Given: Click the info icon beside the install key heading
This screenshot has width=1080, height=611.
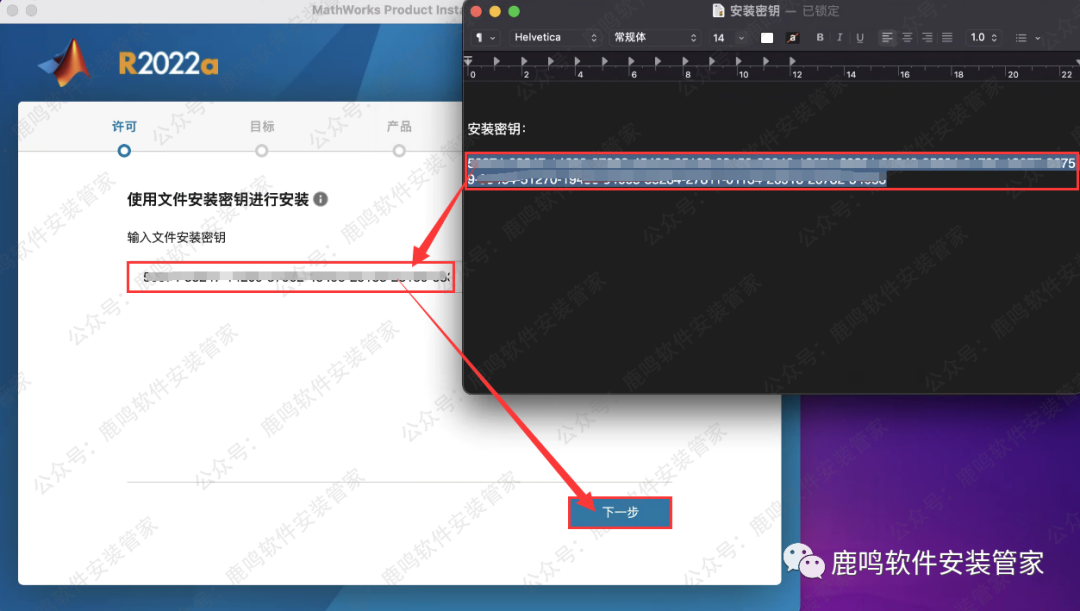Looking at the screenshot, I should click(x=320, y=199).
